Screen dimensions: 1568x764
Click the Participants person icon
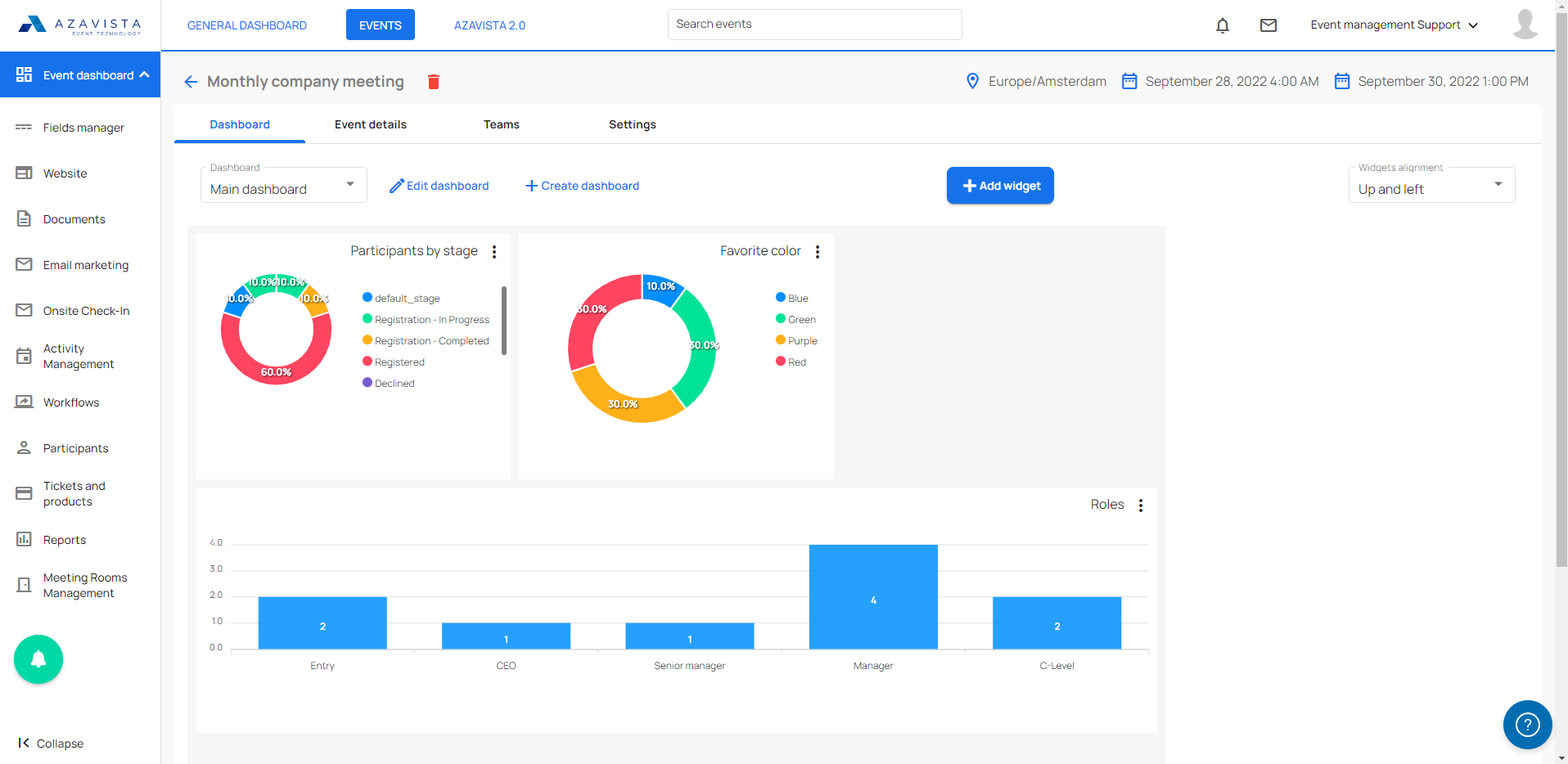point(24,447)
